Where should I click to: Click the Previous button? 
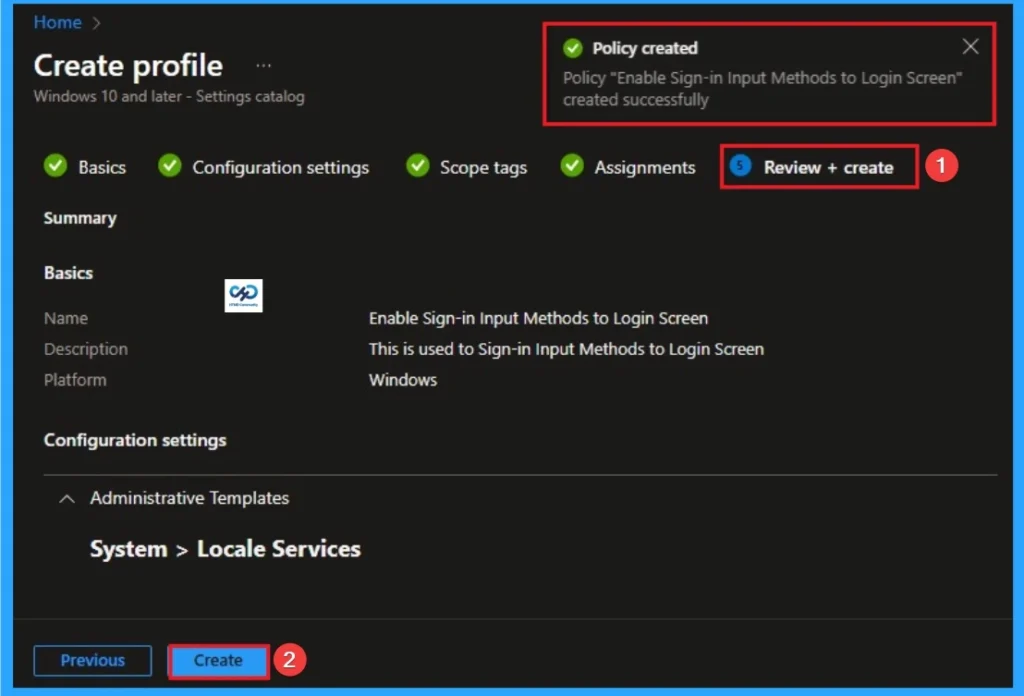coord(92,660)
